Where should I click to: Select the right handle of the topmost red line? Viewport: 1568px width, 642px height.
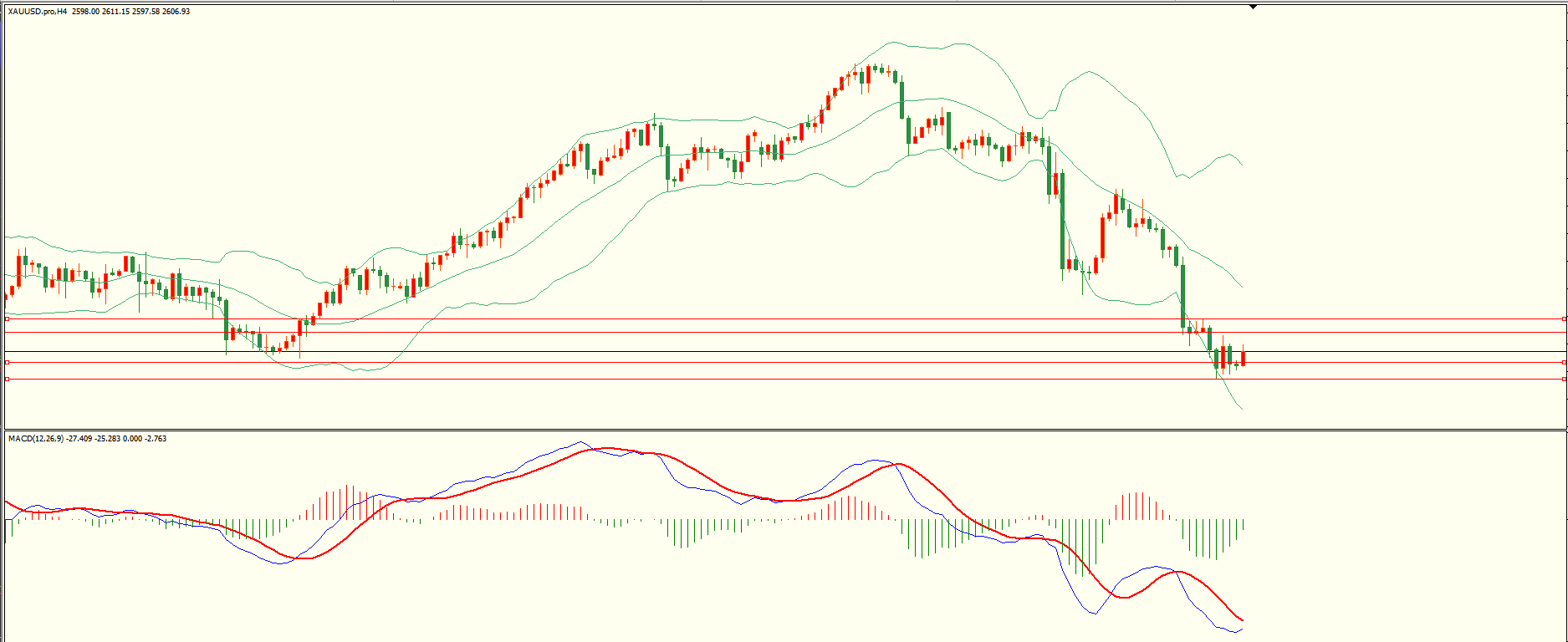click(1565, 318)
